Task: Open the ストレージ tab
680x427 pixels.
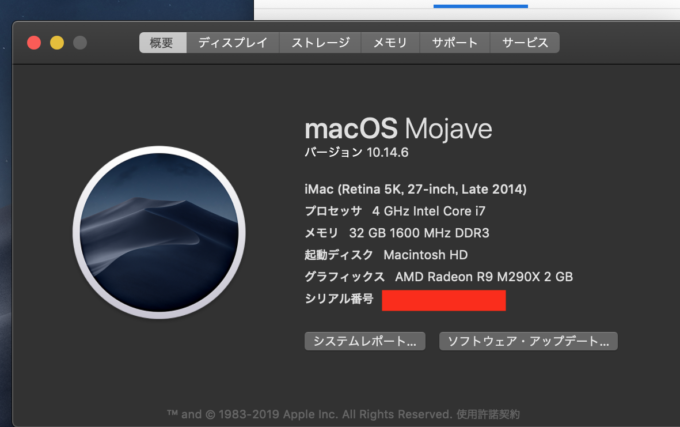Action: (x=320, y=42)
